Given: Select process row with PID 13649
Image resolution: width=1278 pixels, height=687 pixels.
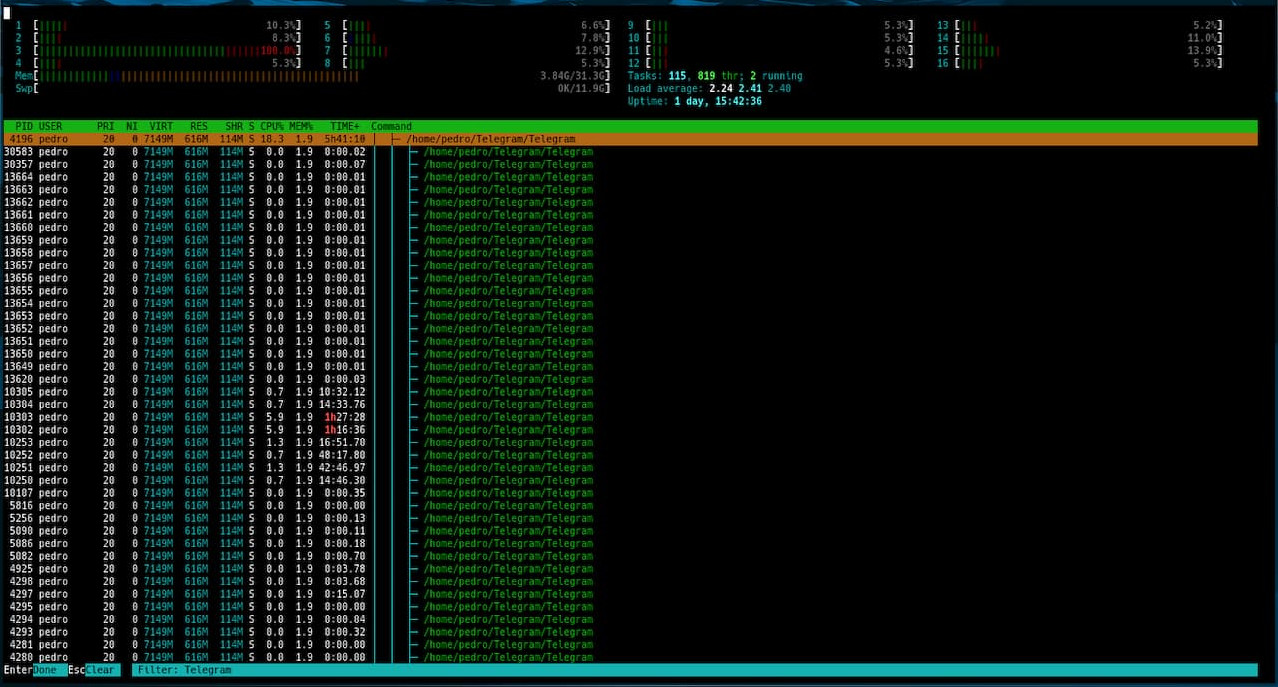Looking at the screenshot, I should pyautogui.click(x=630, y=366).
